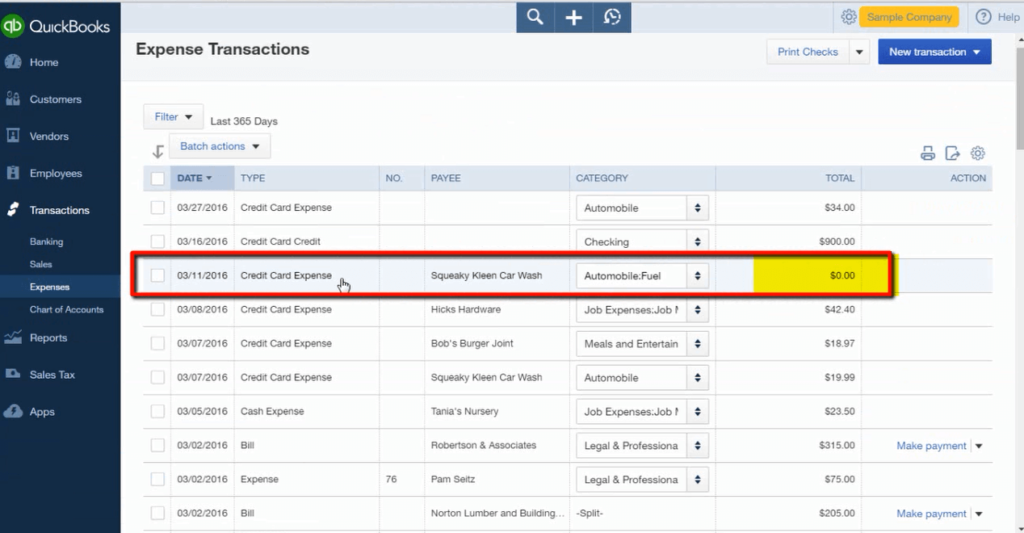The width and height of the screenshot is (1024, 533).
Task: Check the Hicks Hardware row checkbox
Action: [x=157, y=309]
